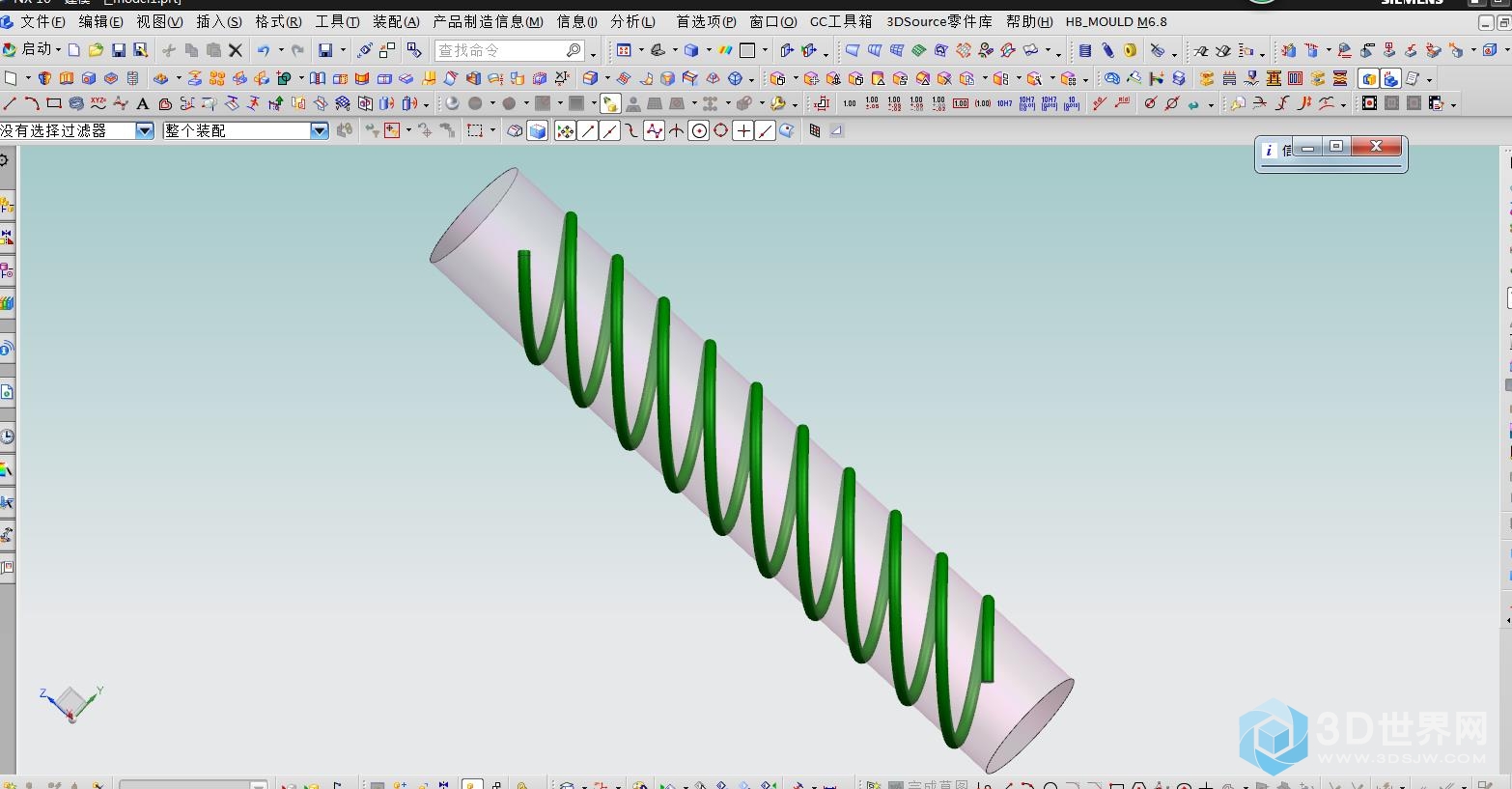
Task: Open the 没有选择过滤器 filter dropdown
Action: [145, 130]
